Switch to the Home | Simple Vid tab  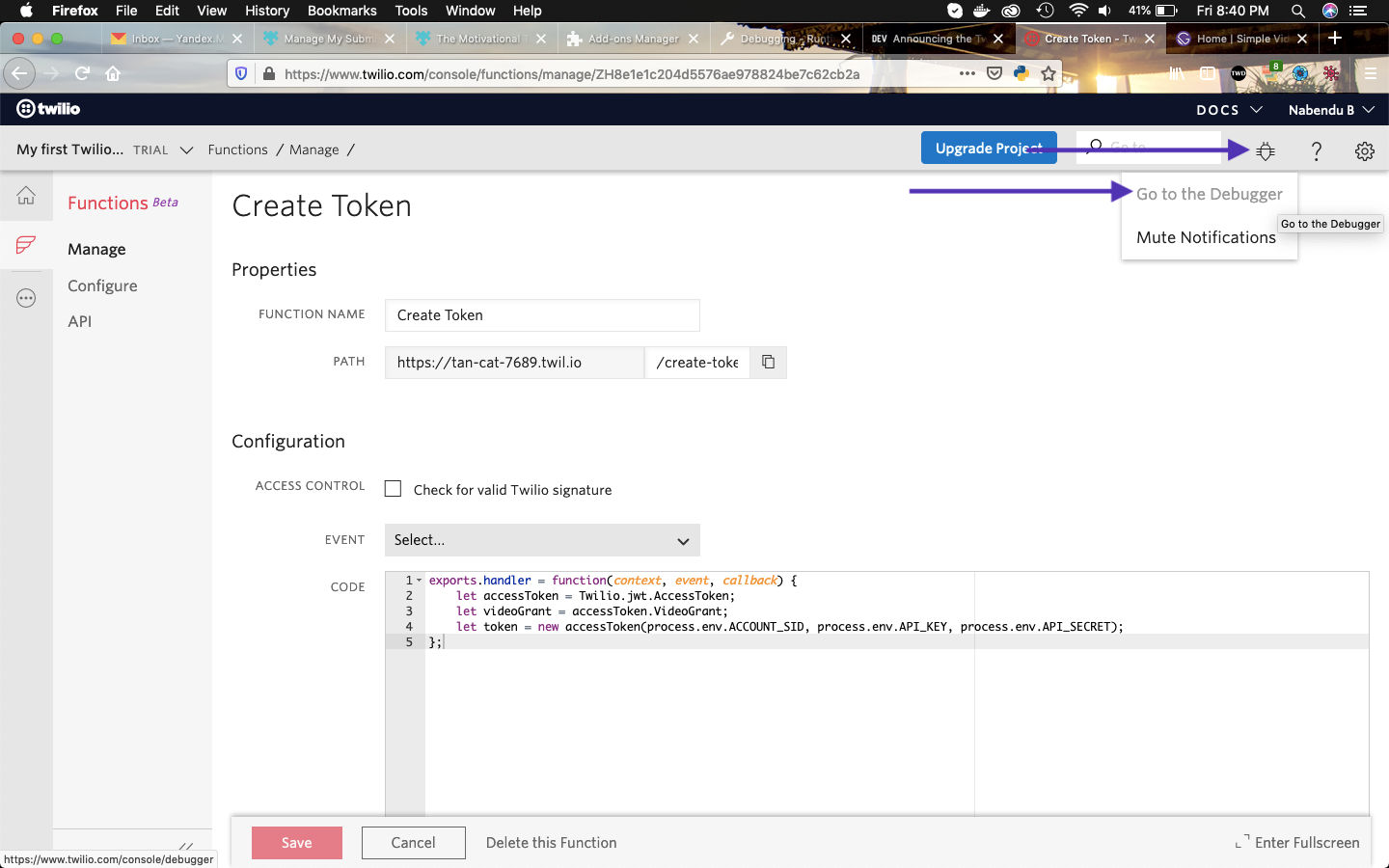[x=1242, y=39]
